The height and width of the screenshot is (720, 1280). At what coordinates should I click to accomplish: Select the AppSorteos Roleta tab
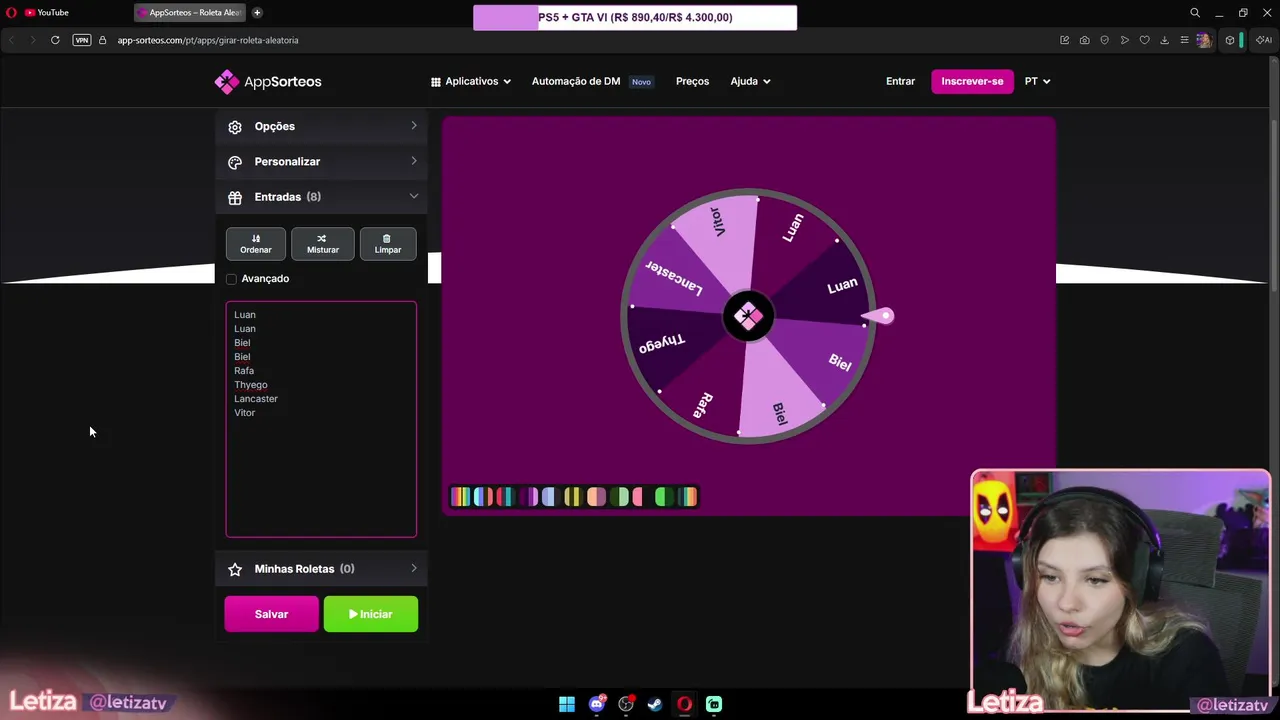190,13
